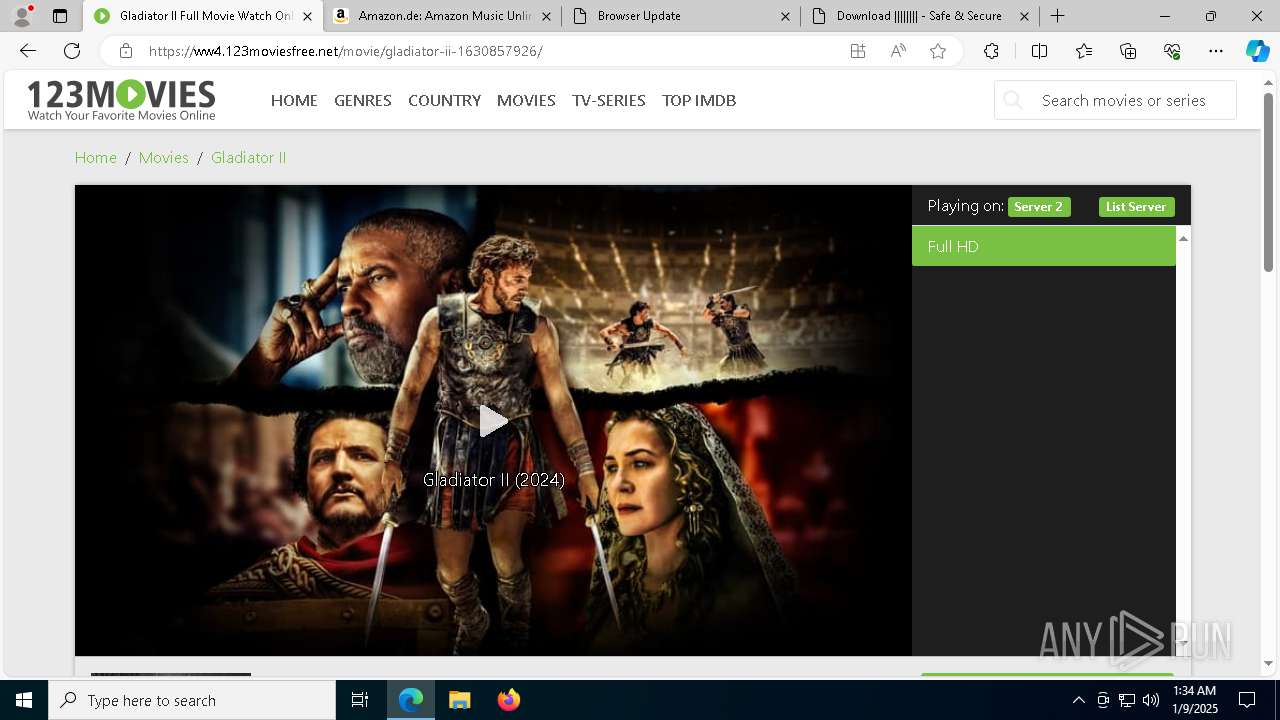Click the address bar URL
The height and width of the screenshot is (720, 1280).
(x=346, y=51)
